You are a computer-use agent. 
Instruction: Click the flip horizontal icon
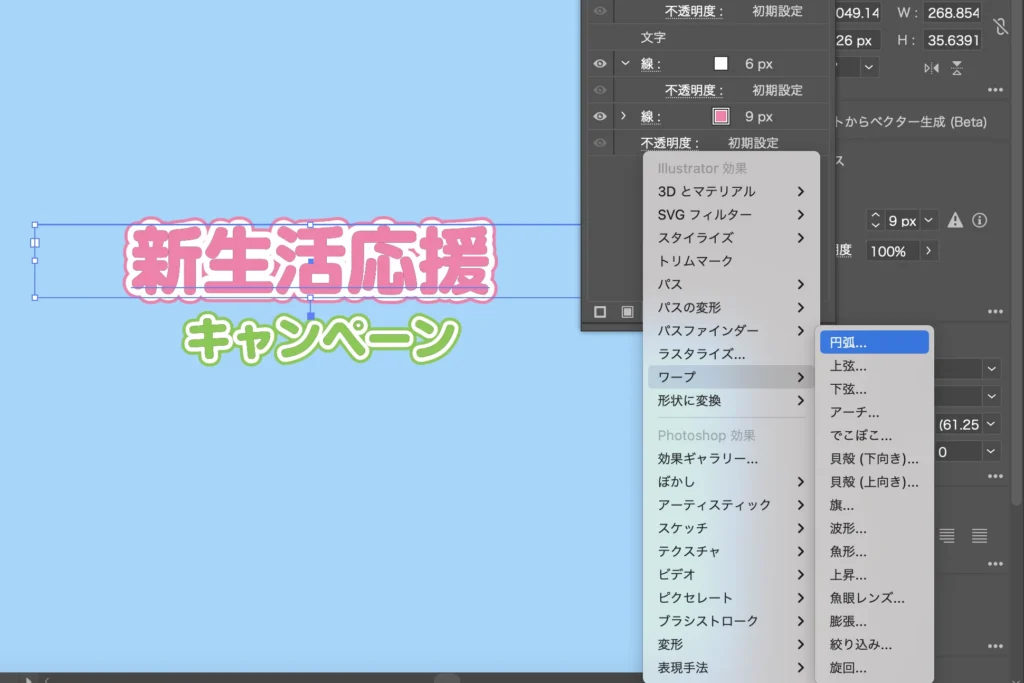pos(932,67)
